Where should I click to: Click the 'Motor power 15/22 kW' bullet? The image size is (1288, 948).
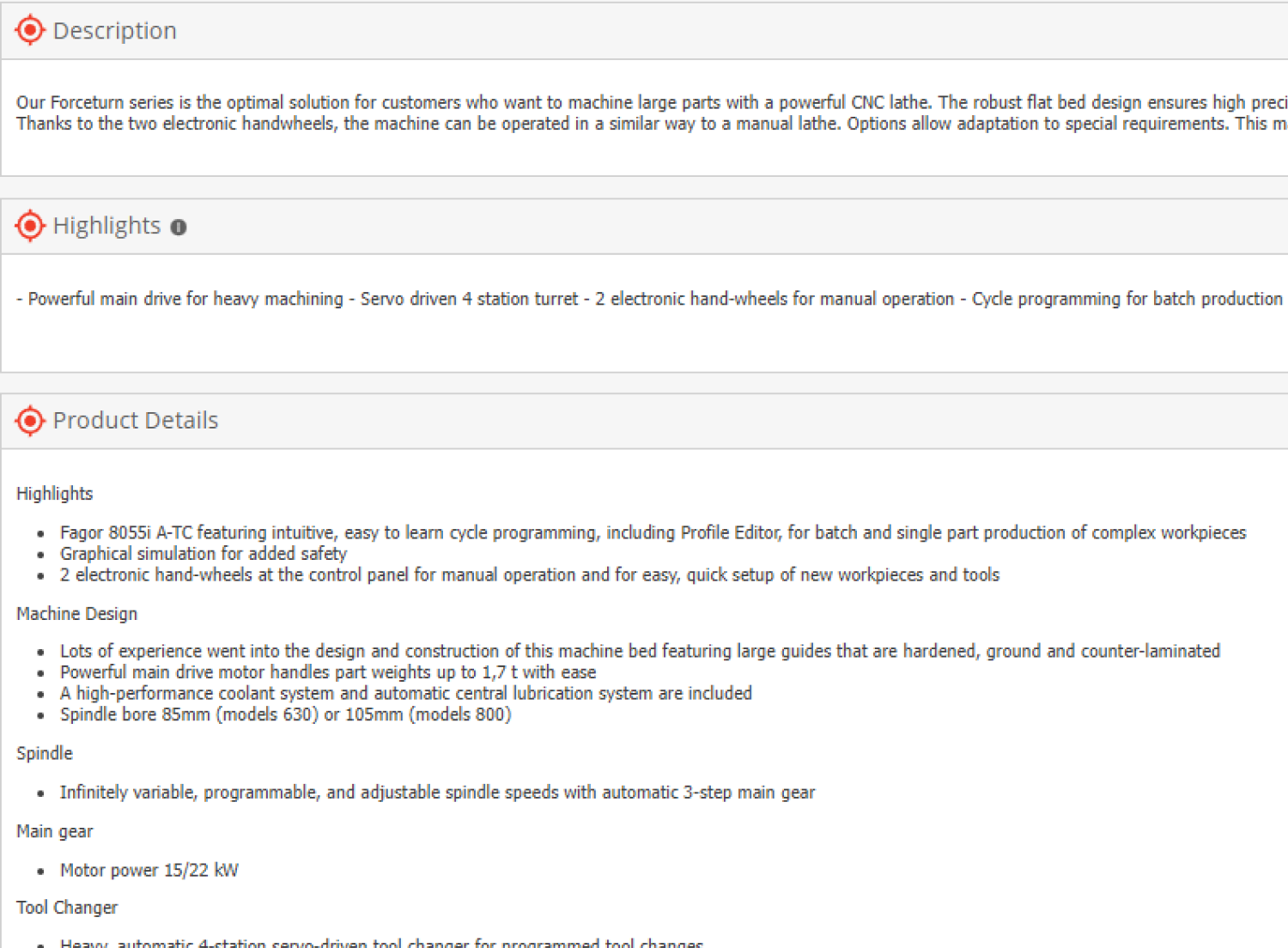[149, 870]
